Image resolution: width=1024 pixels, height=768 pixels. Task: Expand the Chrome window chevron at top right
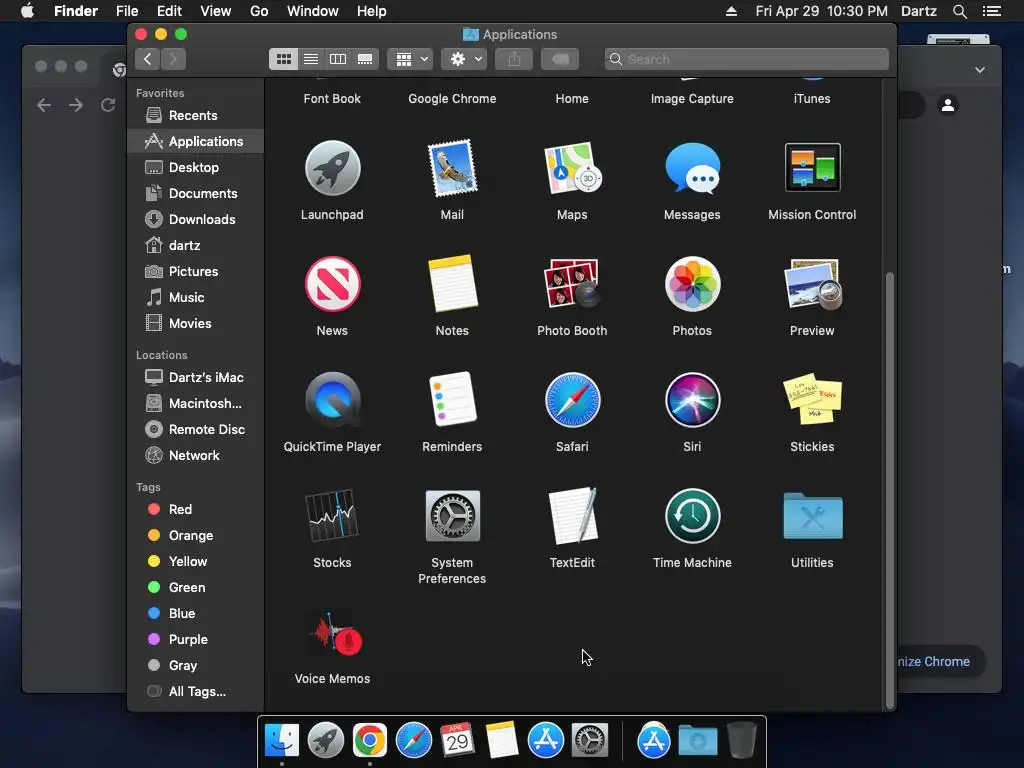pyautogui.click(x=980, y=70)
